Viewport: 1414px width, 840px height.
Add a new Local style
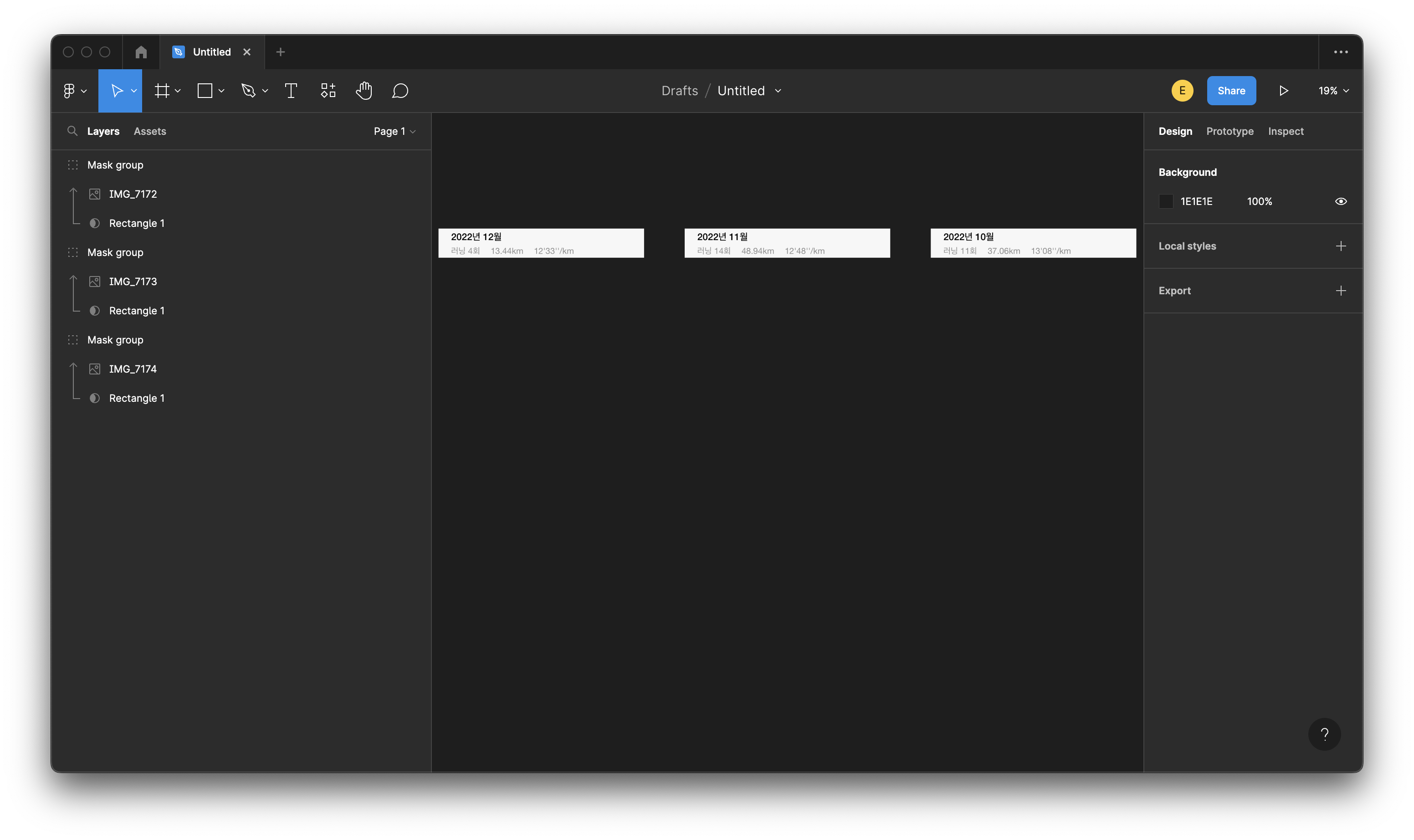click(x=1340, y=246)
